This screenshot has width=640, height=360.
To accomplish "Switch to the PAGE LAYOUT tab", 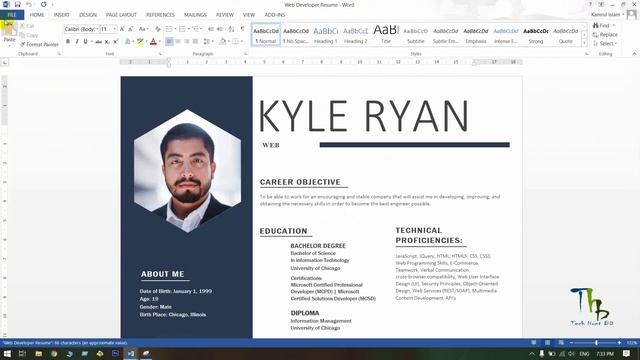I will click(121, 15).
